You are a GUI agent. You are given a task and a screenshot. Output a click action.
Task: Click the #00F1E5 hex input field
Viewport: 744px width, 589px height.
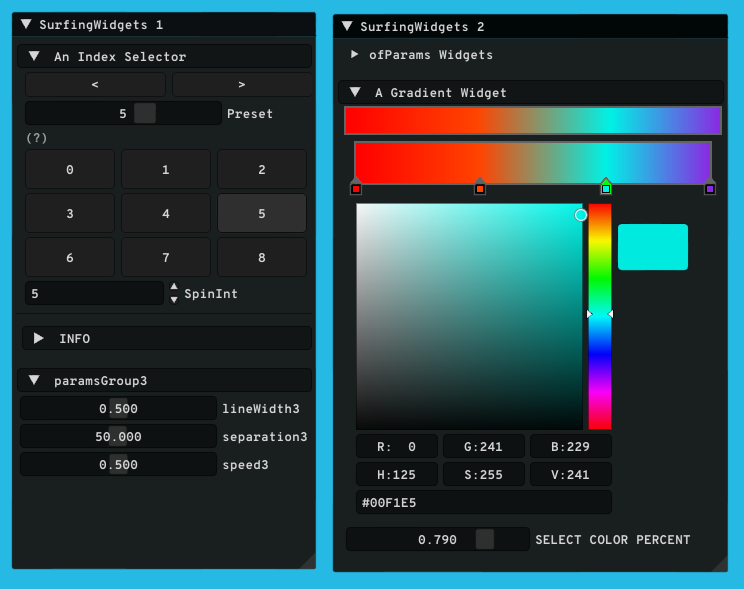[484, 502]
